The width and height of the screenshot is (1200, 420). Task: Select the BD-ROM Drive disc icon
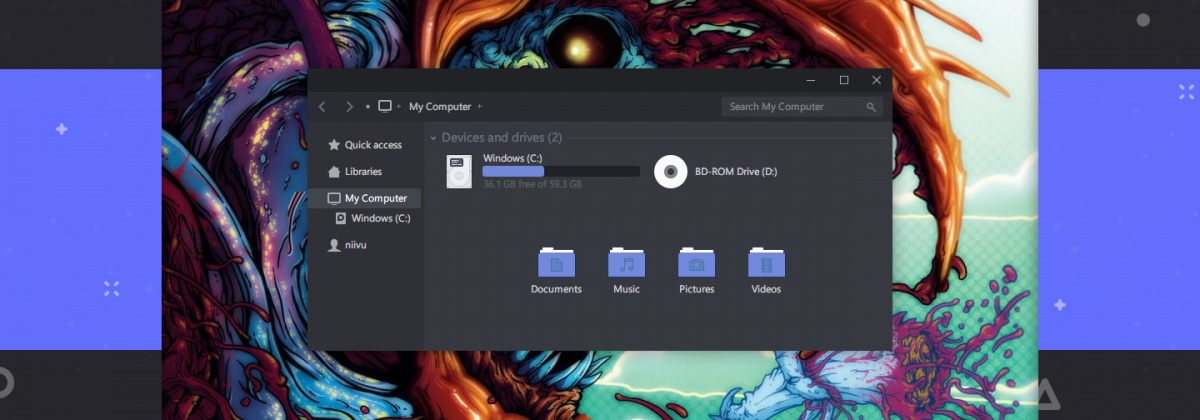(671, 172)
